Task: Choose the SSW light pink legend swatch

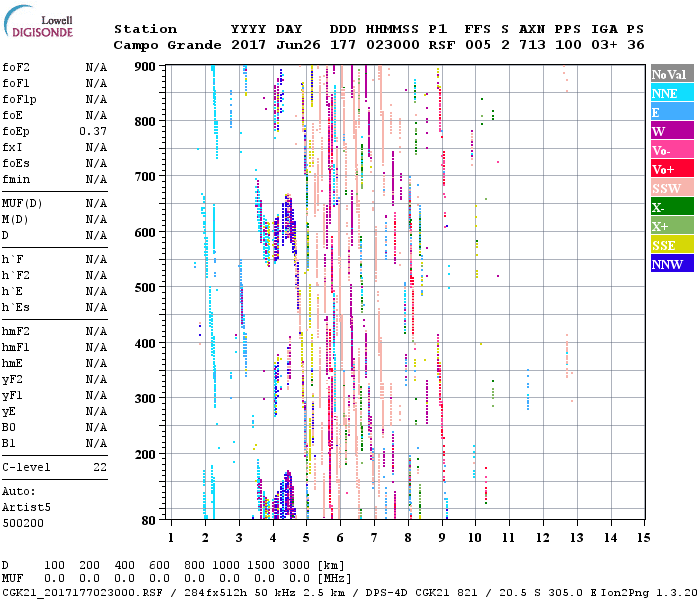Action: coord(671,188)
